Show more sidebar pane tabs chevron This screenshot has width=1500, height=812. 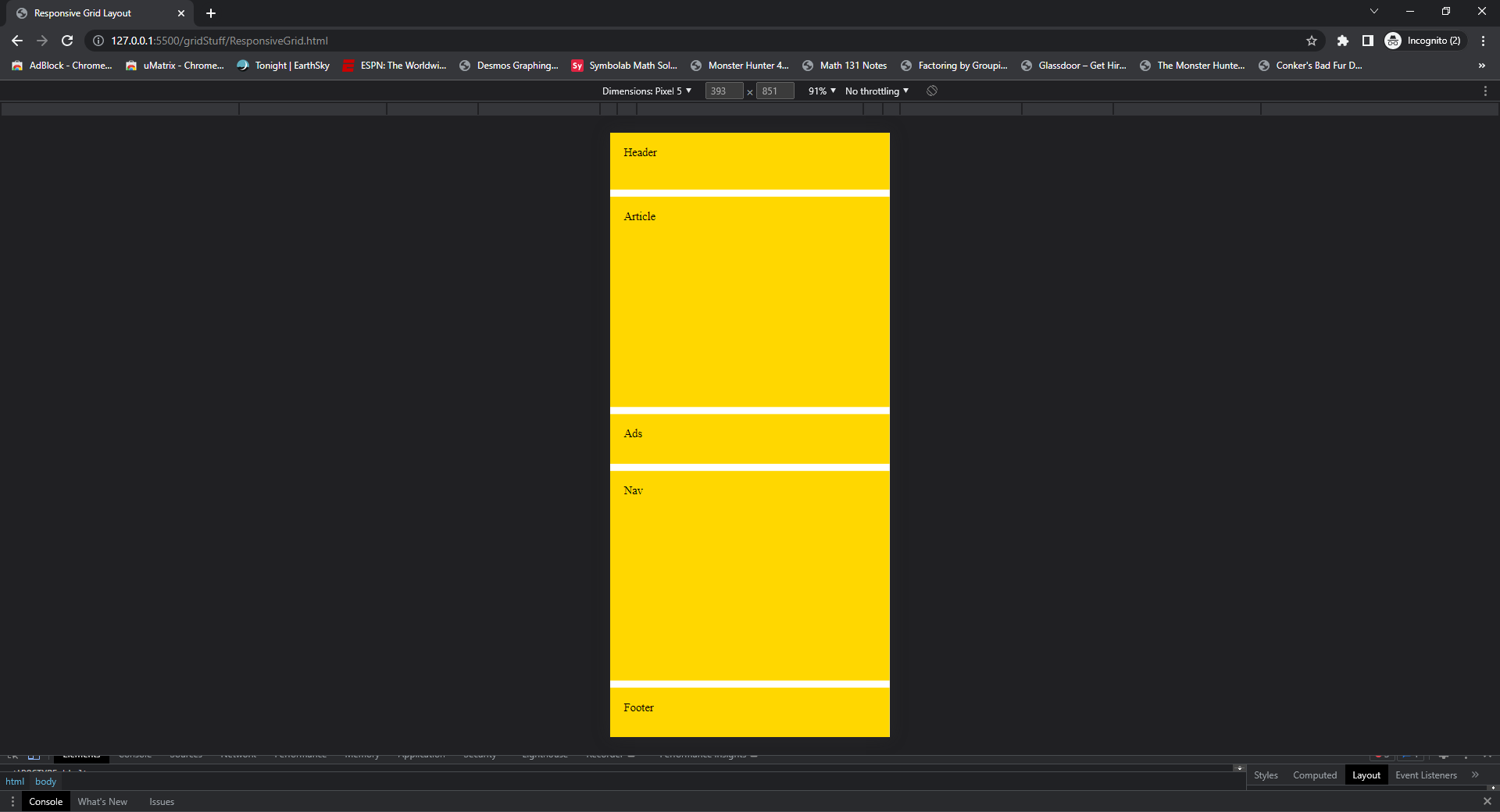(x=1475, y=775)
